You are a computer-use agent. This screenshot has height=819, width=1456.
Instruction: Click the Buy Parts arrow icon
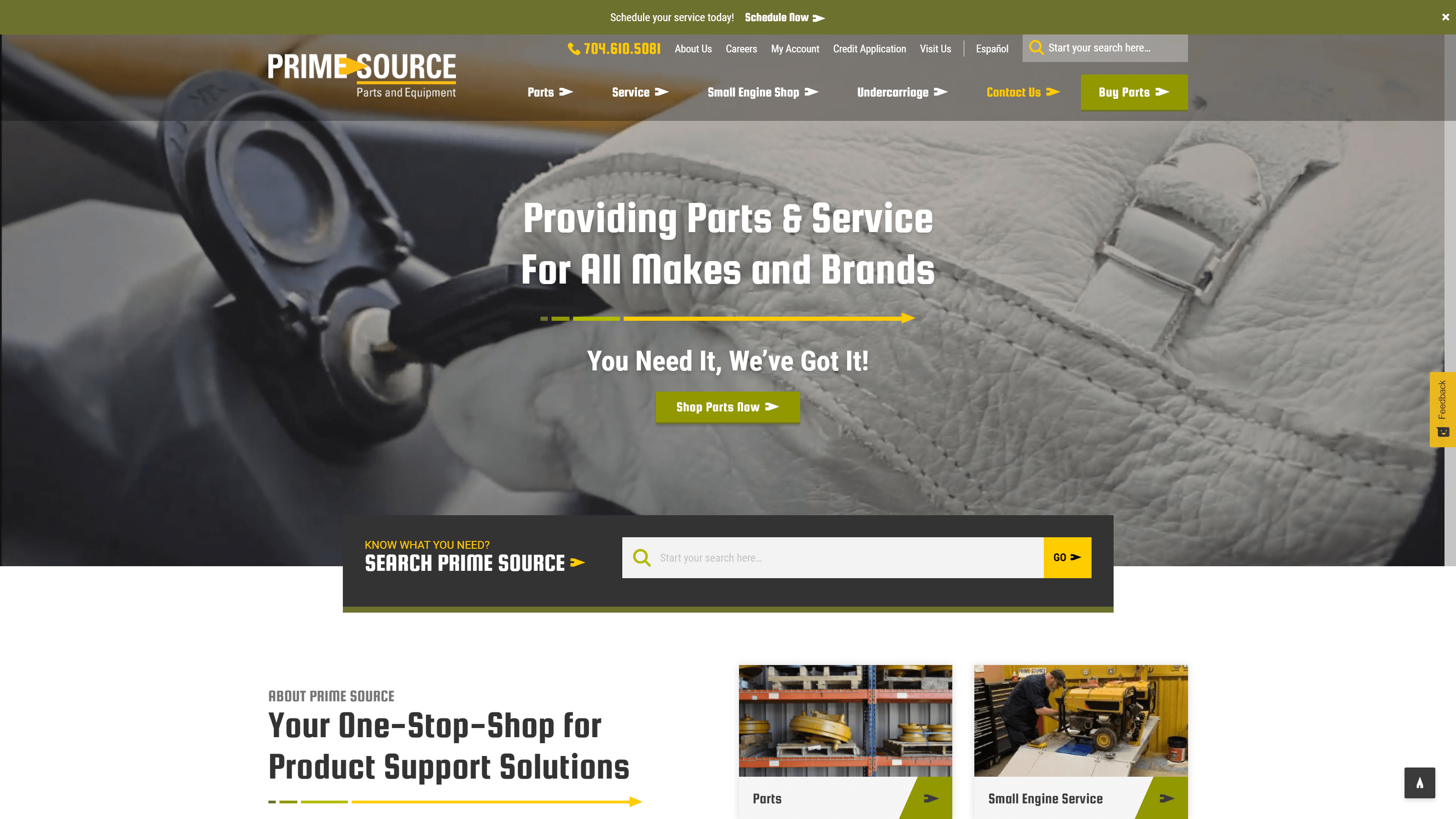[x=1163, y=92]
